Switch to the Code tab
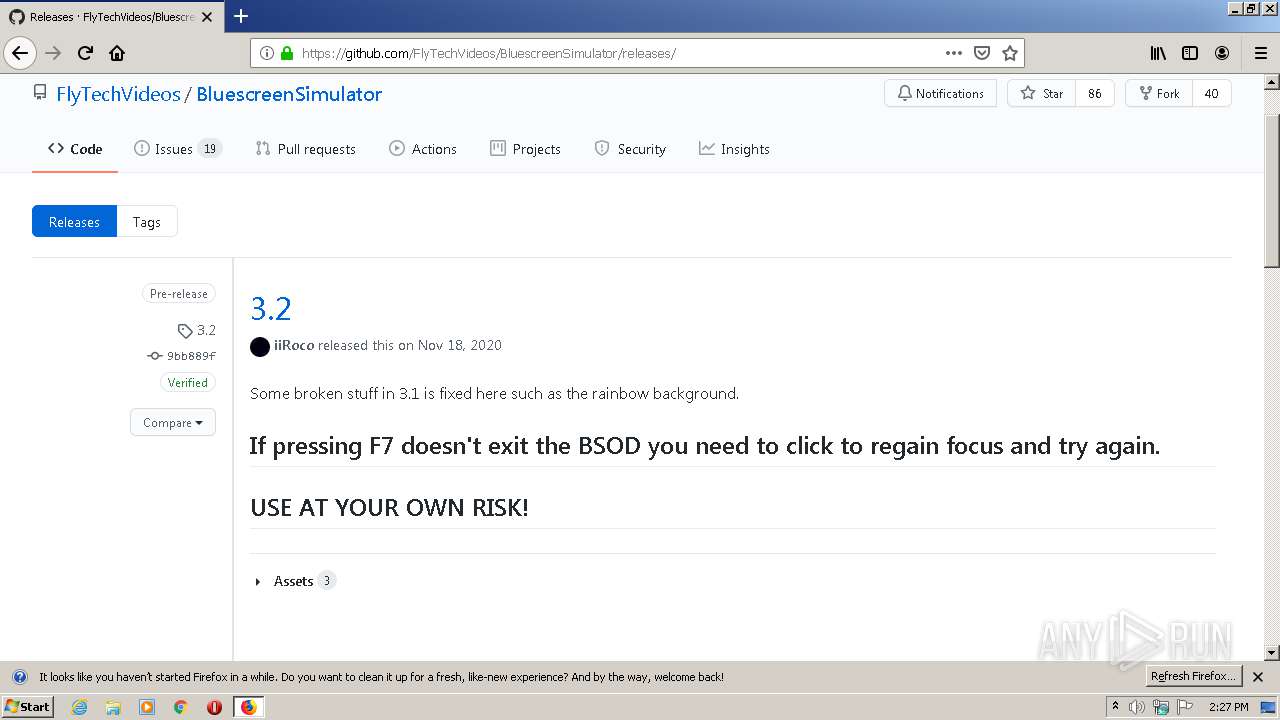Image resolution: width=1280 pixels, height=720 pixels. pos(75,149)
